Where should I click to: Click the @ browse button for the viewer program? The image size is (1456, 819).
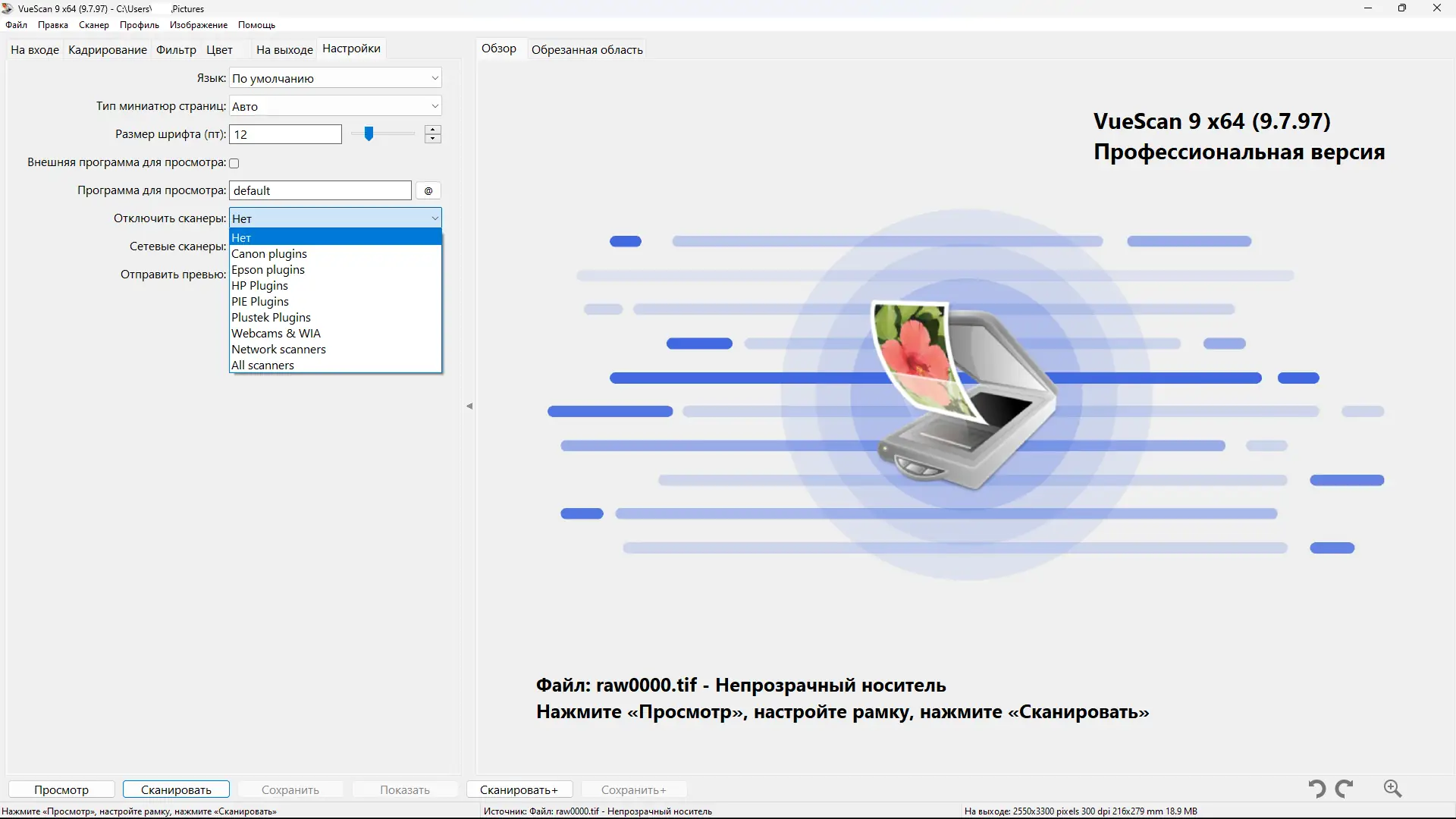point(428,190)
